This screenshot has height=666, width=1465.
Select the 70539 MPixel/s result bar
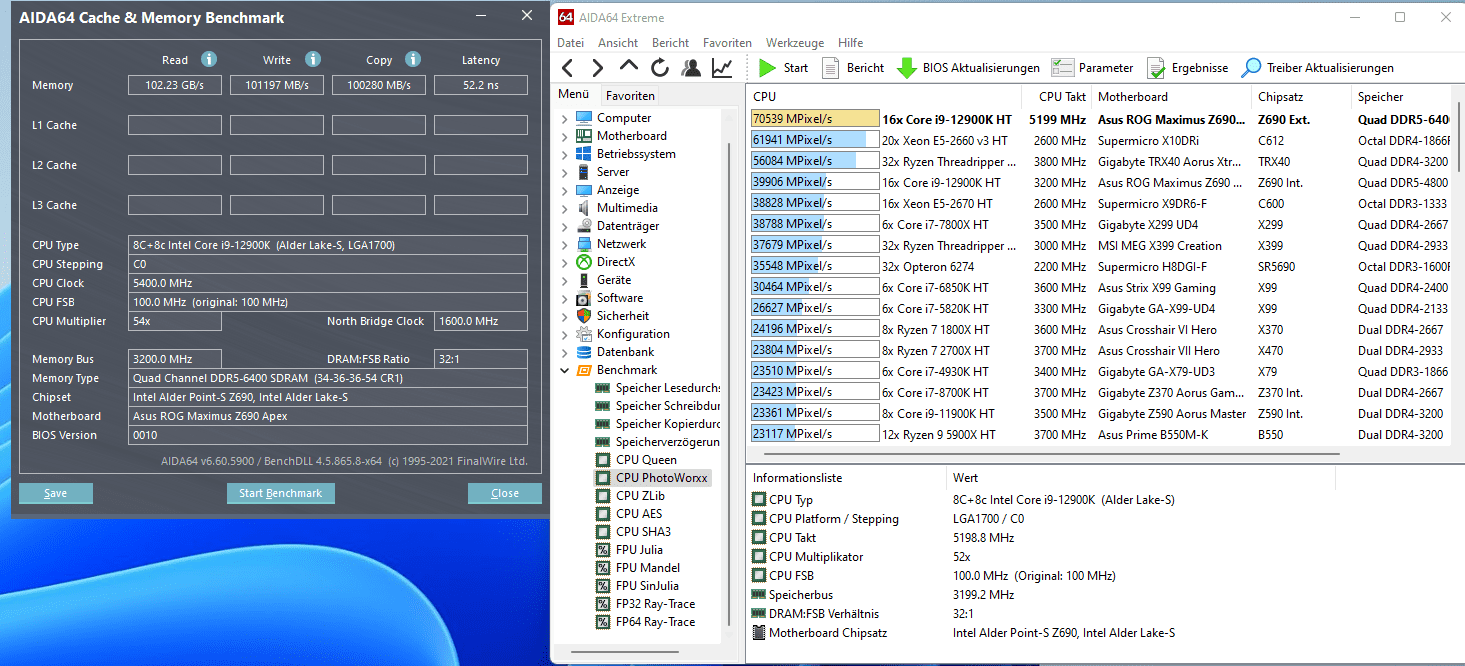click(x=814, y=119)
